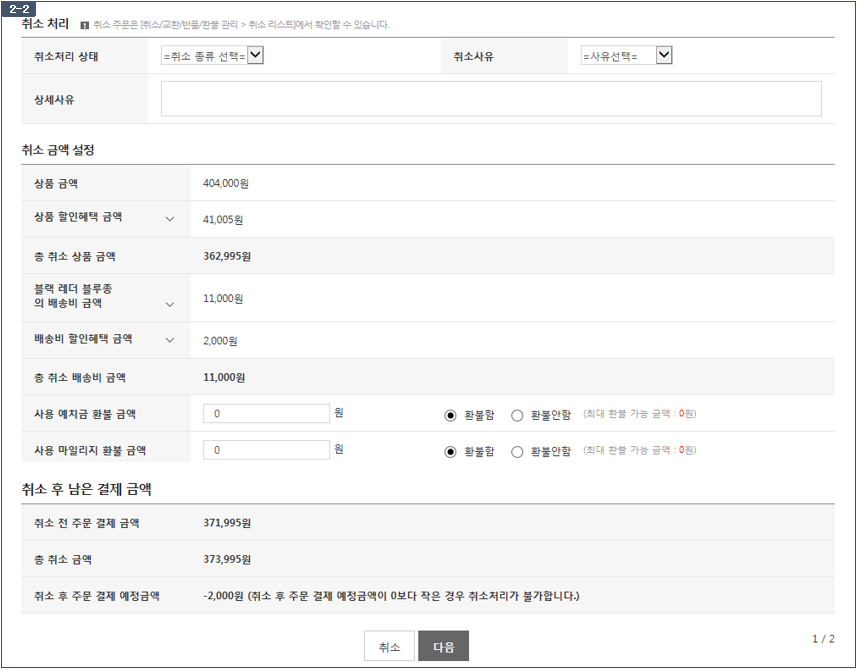Click the 총 취소 배송비 금액 label
This screenshot has height=670, width=857.
80,378
